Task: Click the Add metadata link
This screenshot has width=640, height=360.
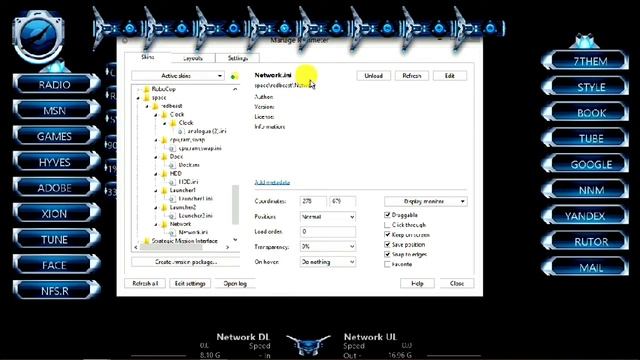Action: tap(272, 182)
